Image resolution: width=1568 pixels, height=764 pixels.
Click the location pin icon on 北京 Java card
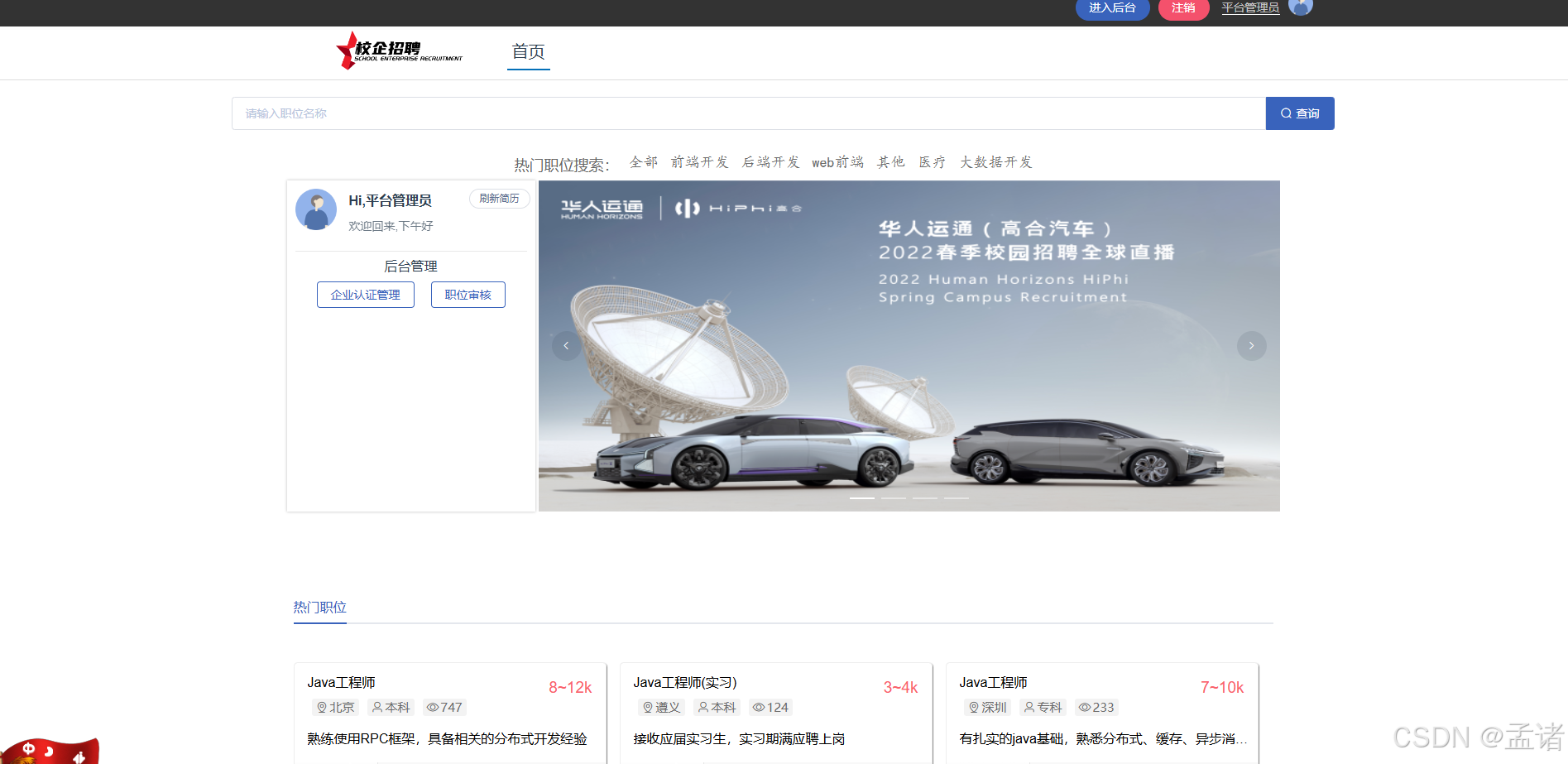(x=321, y=707)
